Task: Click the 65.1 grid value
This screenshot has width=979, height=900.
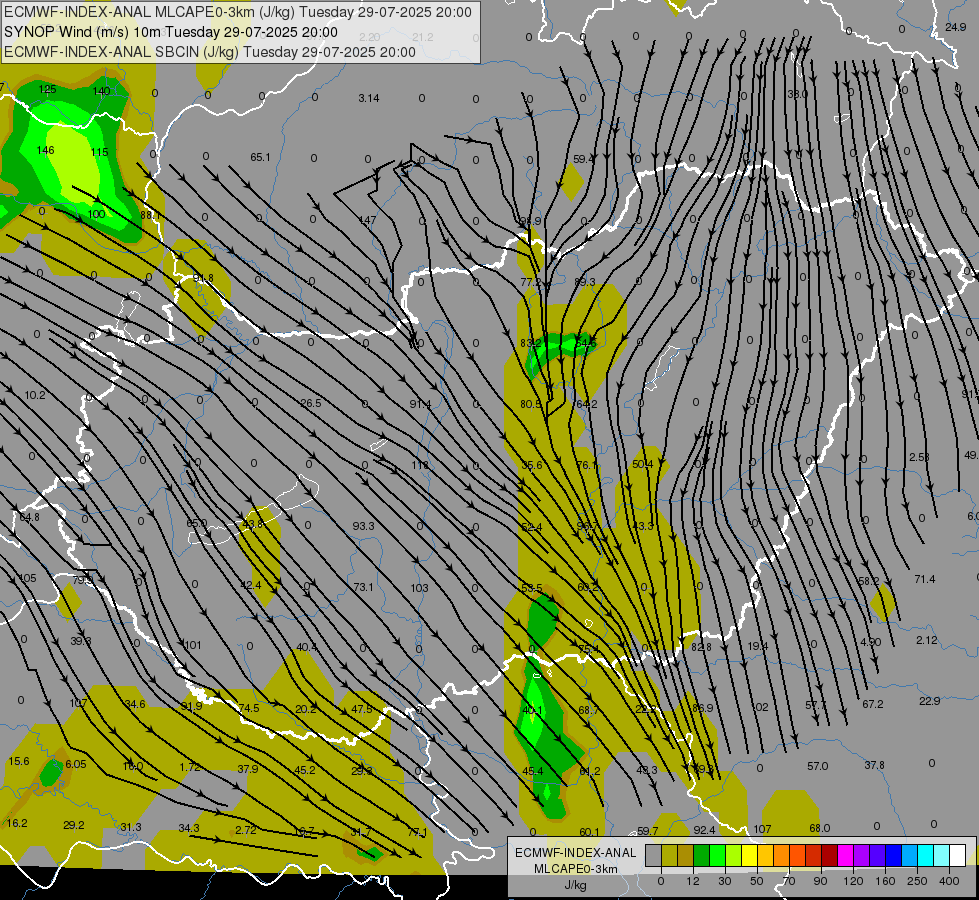Action: pos(260,157)
